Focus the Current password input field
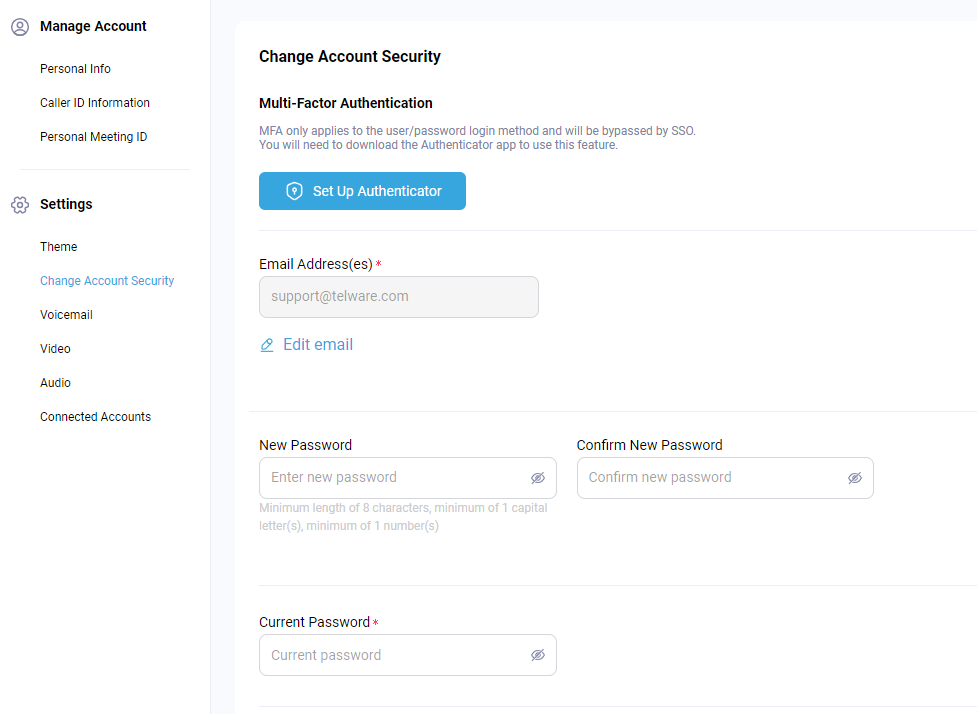The image size is (977, 714). pyautogui.click(x=407, y=655)
